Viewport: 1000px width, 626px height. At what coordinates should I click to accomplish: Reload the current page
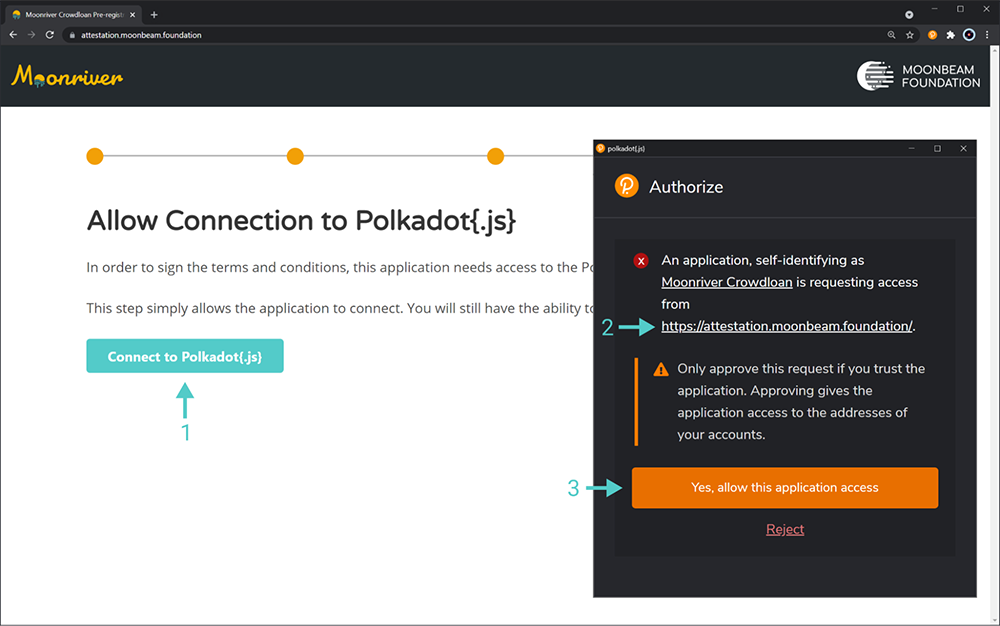(50, 34)
